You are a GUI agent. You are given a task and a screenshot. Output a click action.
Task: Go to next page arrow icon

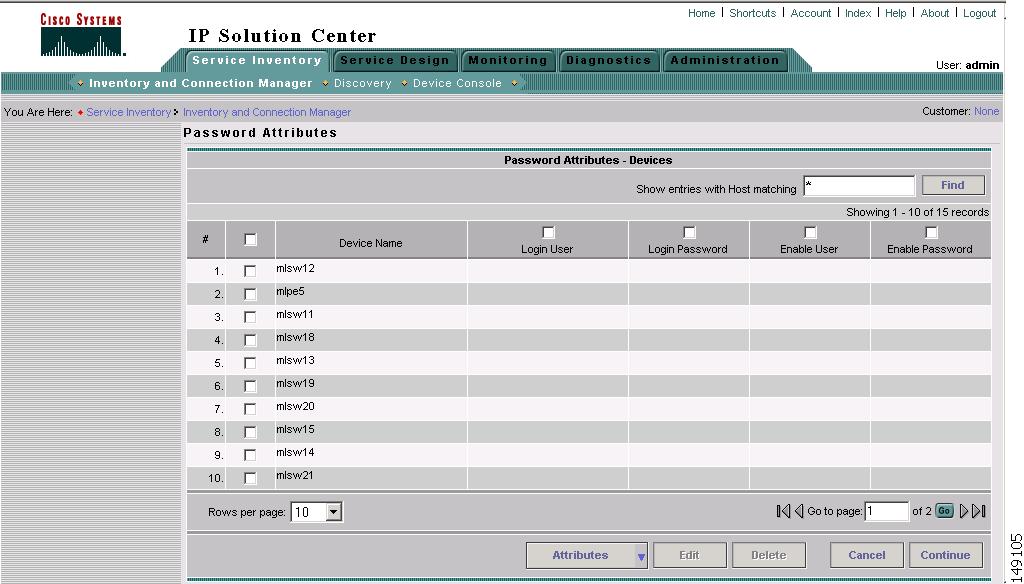pyautogui.click(x=964, y=511)
